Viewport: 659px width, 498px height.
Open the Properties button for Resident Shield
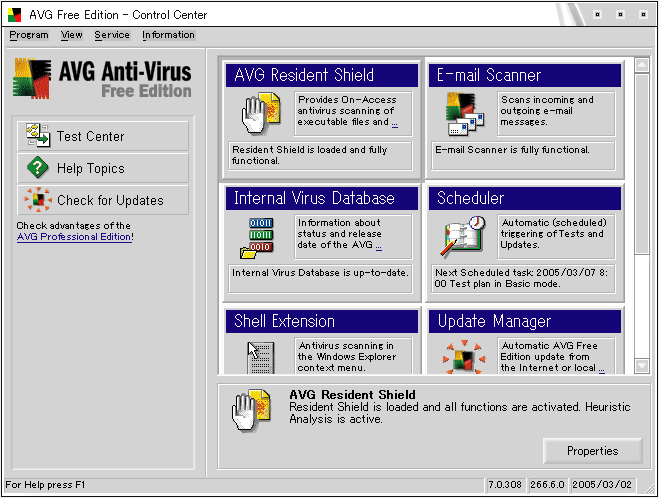(592, 451)
